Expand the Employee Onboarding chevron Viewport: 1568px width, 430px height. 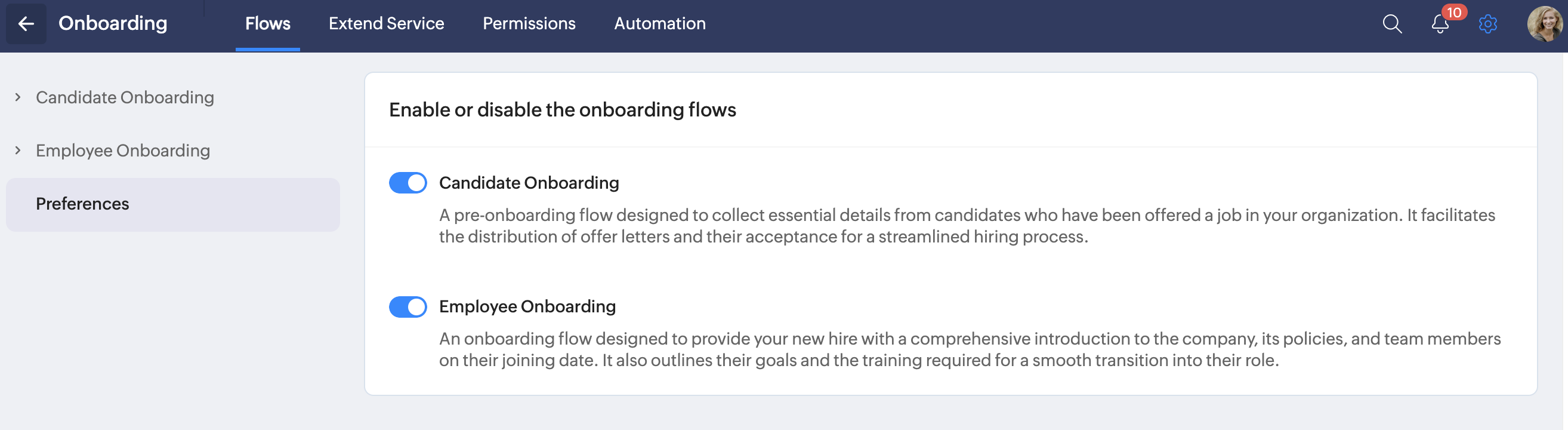[18, 150]
